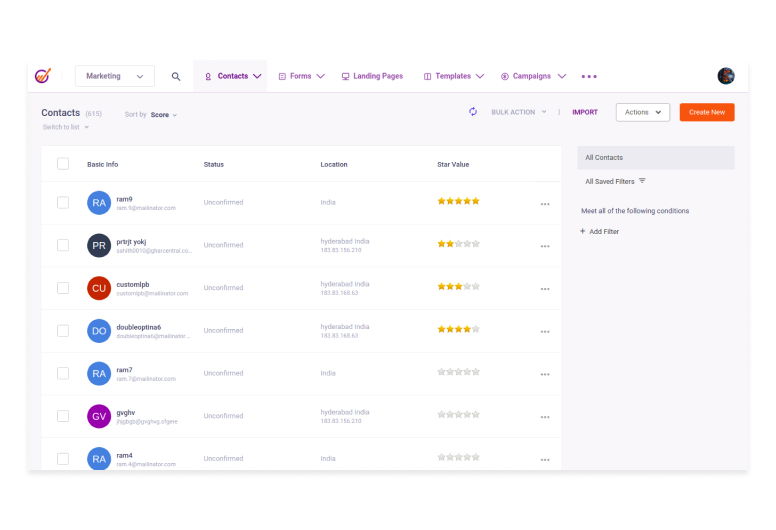This screenshot has height=530, width=776.
Task: Click Unconfirmed status for customlpb
Action: [223, 288]
